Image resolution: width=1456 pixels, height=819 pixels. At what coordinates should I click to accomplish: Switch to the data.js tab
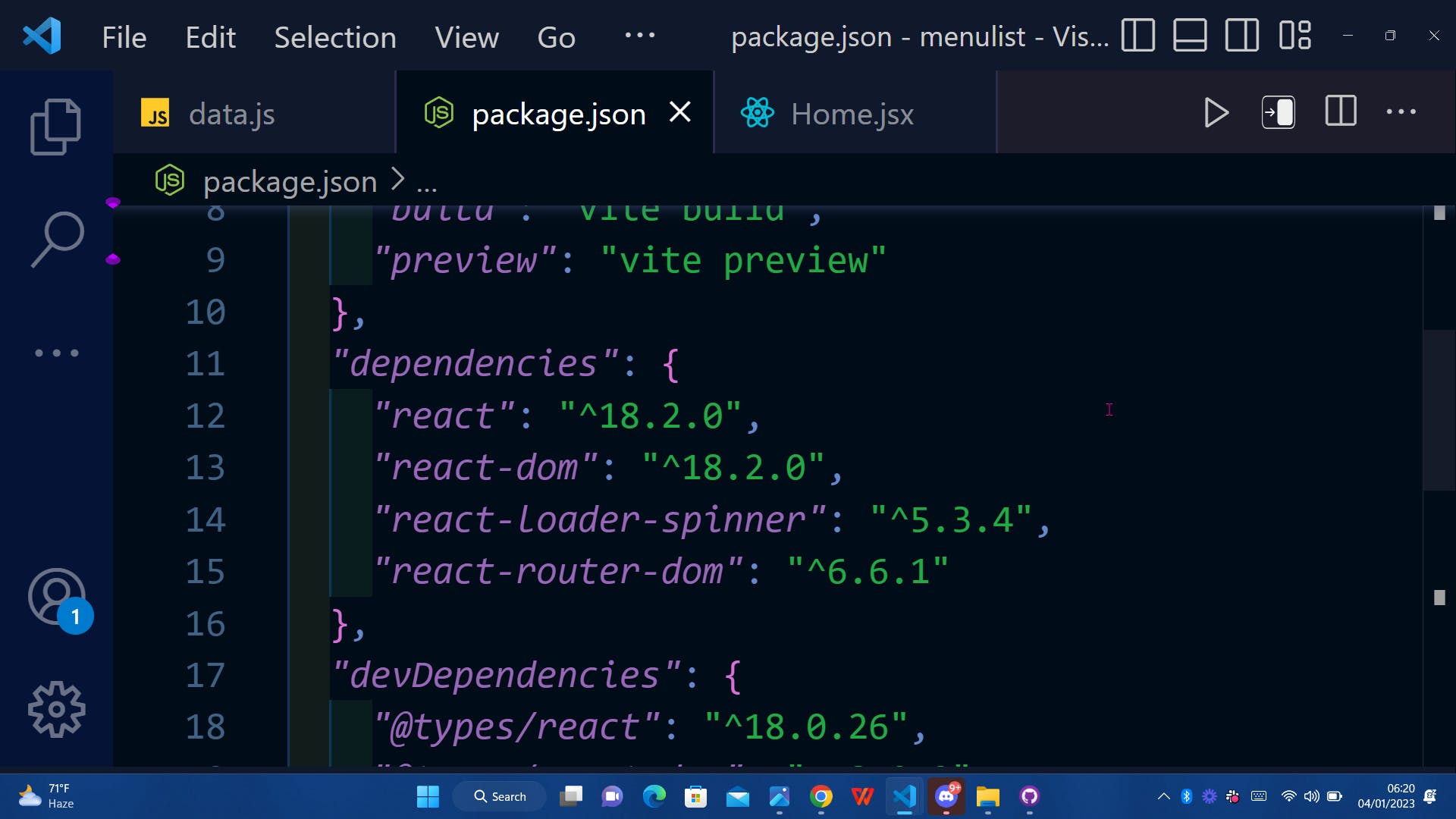pos(231,113)
